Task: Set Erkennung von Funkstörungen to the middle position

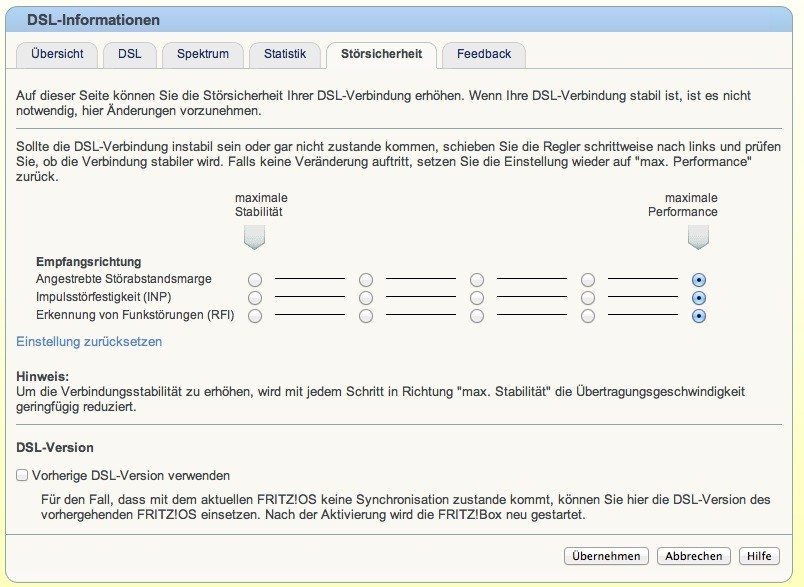Action: tap(475, 315)
